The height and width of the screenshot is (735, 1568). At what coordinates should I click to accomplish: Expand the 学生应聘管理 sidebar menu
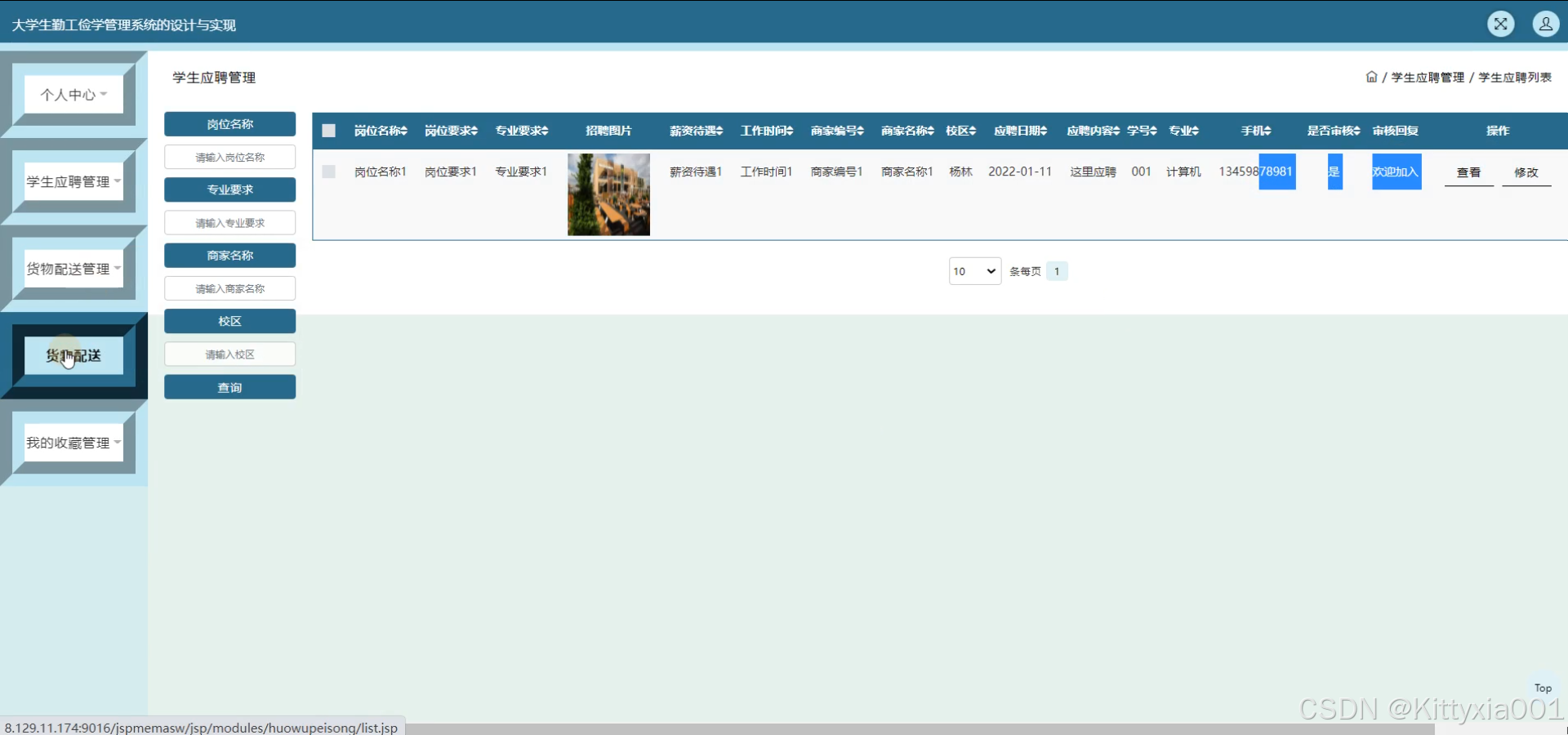73,181
